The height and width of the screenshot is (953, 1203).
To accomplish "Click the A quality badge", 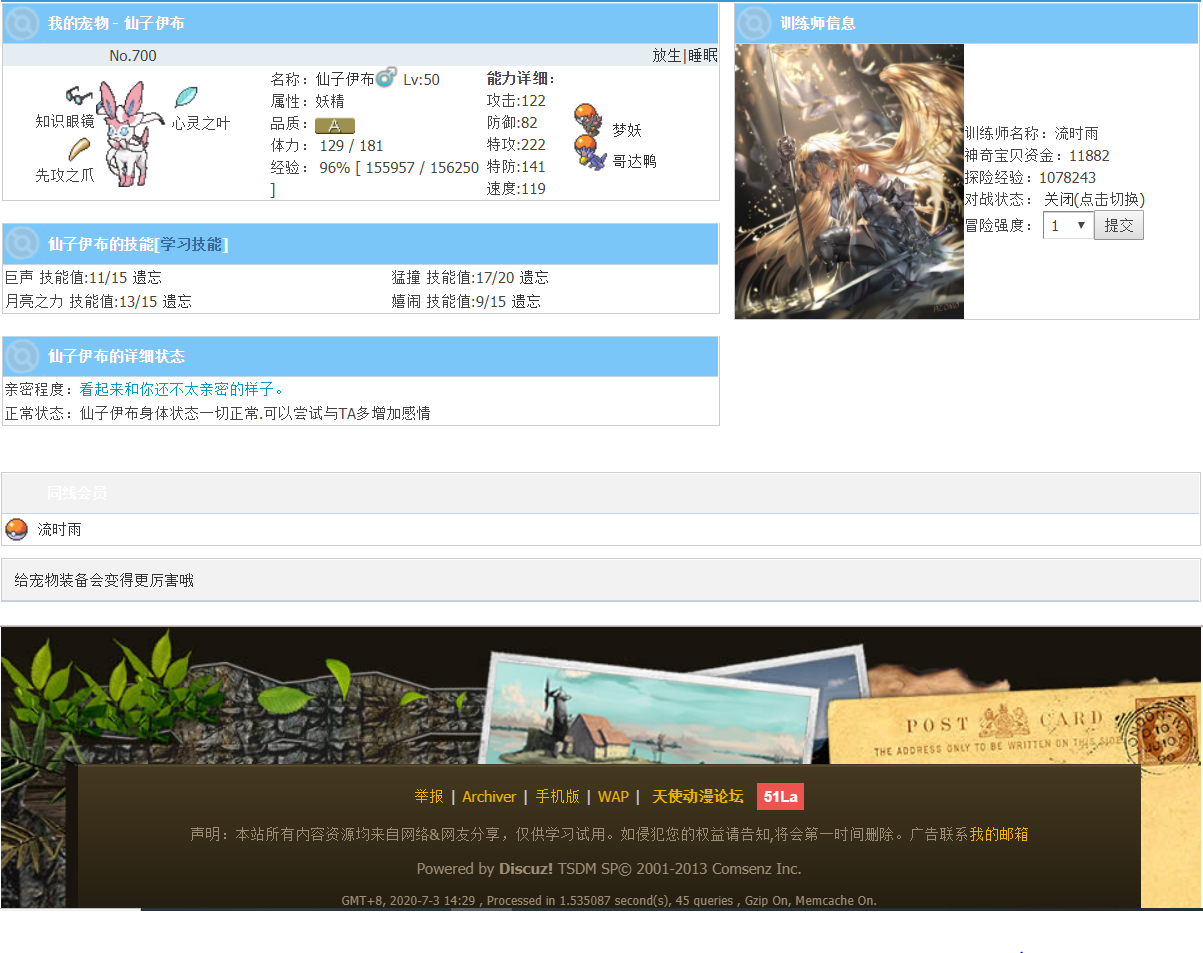I will (335, 125).
